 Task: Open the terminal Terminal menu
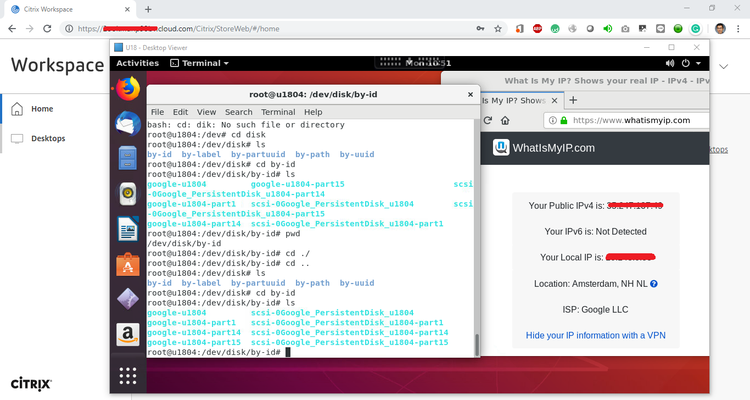tap(278, 112)
